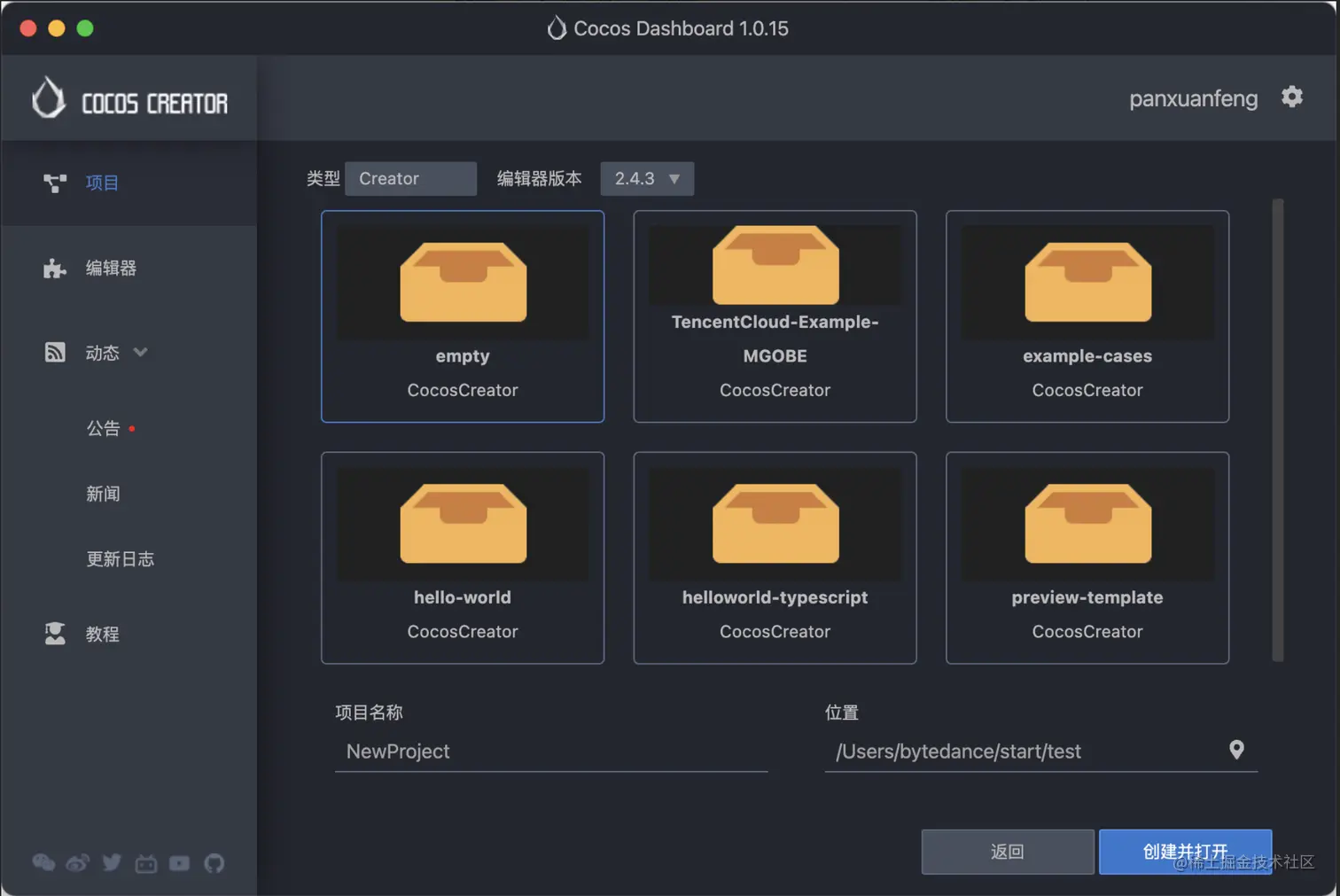Open the GitHub social icon

[x=214, y=862]
